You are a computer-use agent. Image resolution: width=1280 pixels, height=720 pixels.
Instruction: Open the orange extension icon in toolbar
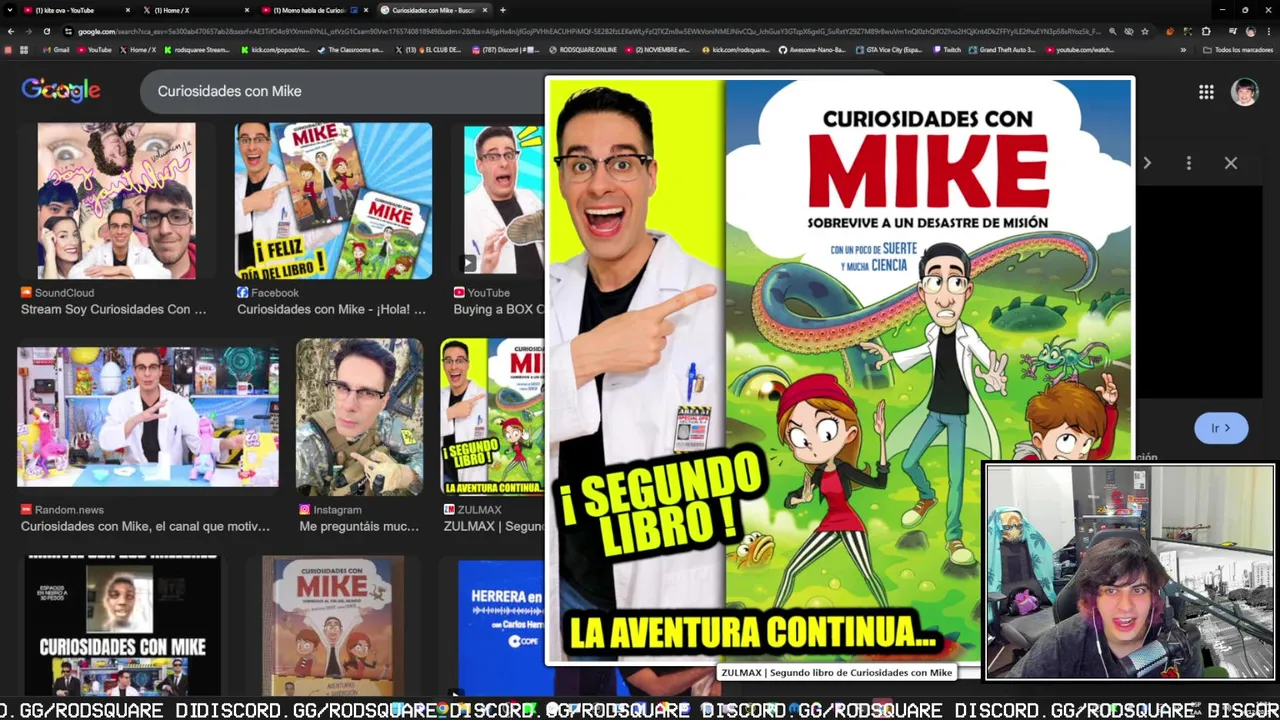1170,31
